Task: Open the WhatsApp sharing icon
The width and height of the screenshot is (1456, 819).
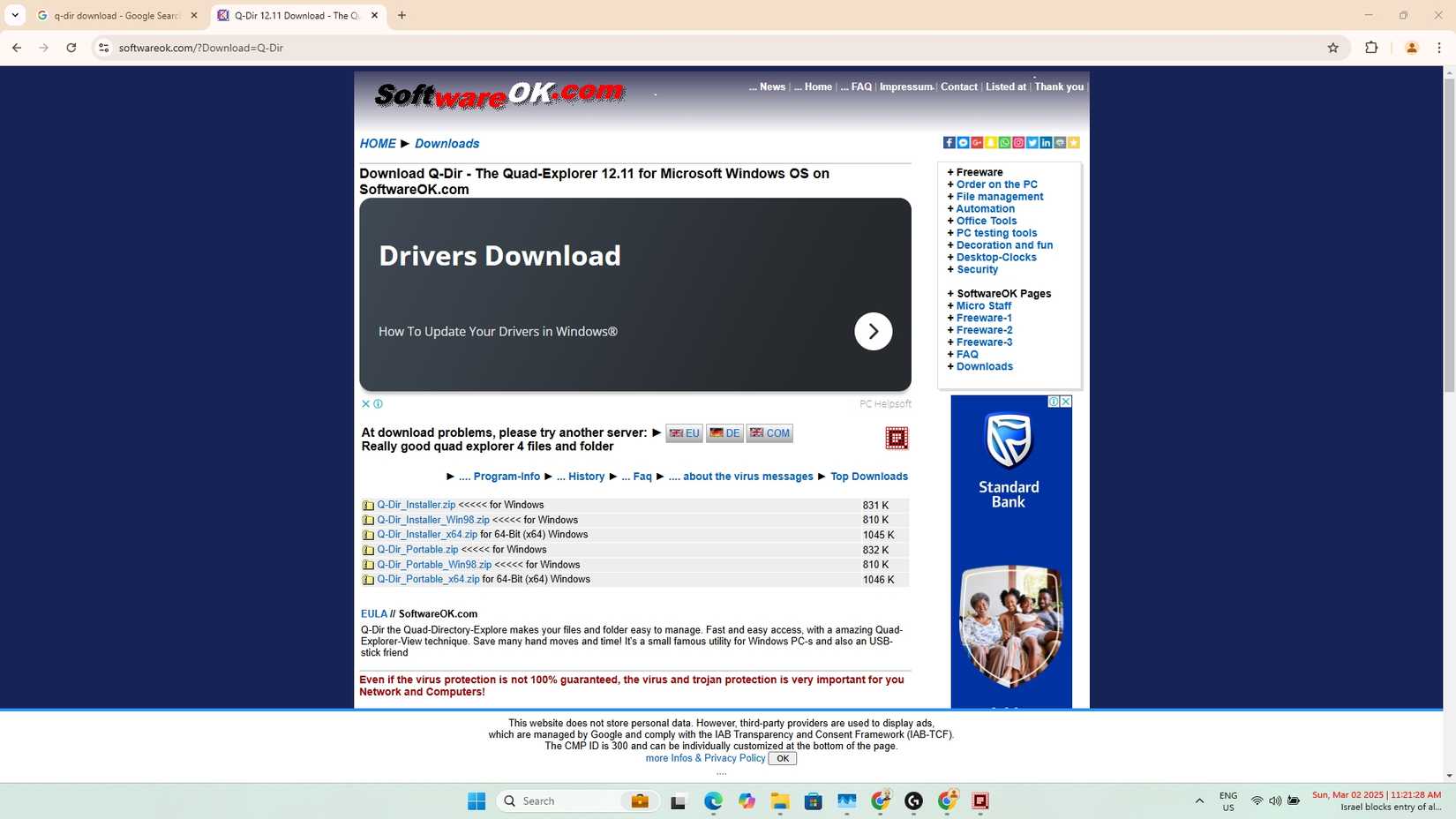Action: (1005, 142)
